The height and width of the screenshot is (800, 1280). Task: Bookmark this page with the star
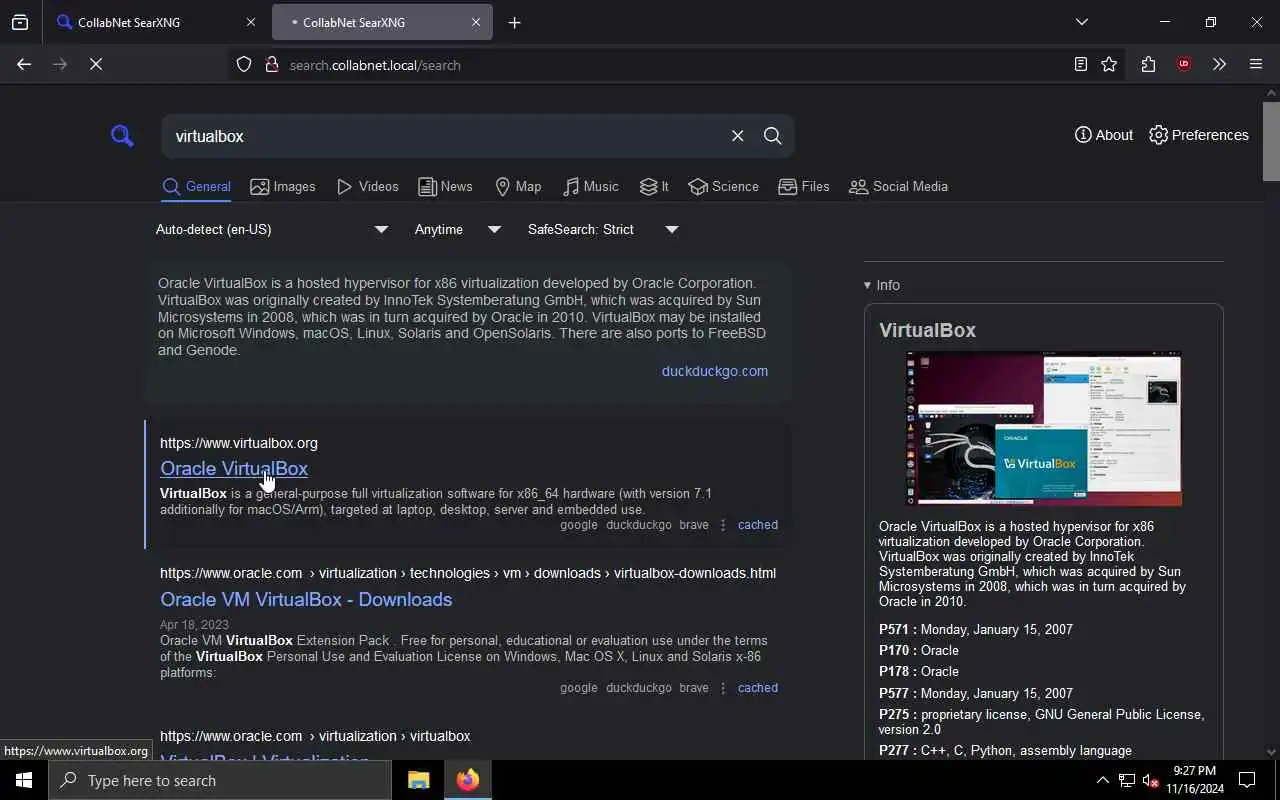pyautogui.click(x=1109, y=65)
